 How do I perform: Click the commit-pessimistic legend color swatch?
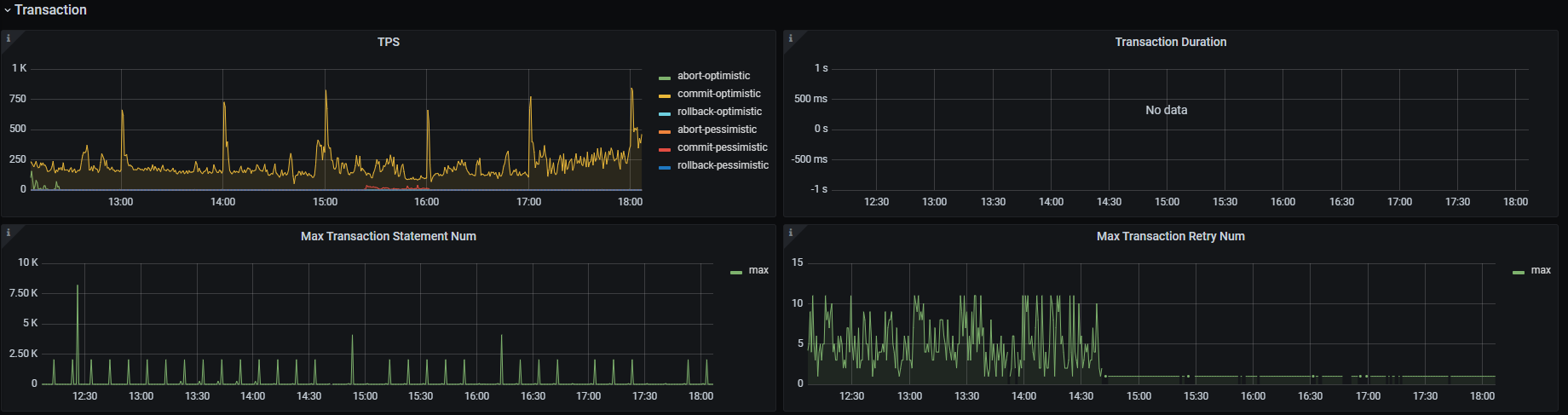coord(665,149)
